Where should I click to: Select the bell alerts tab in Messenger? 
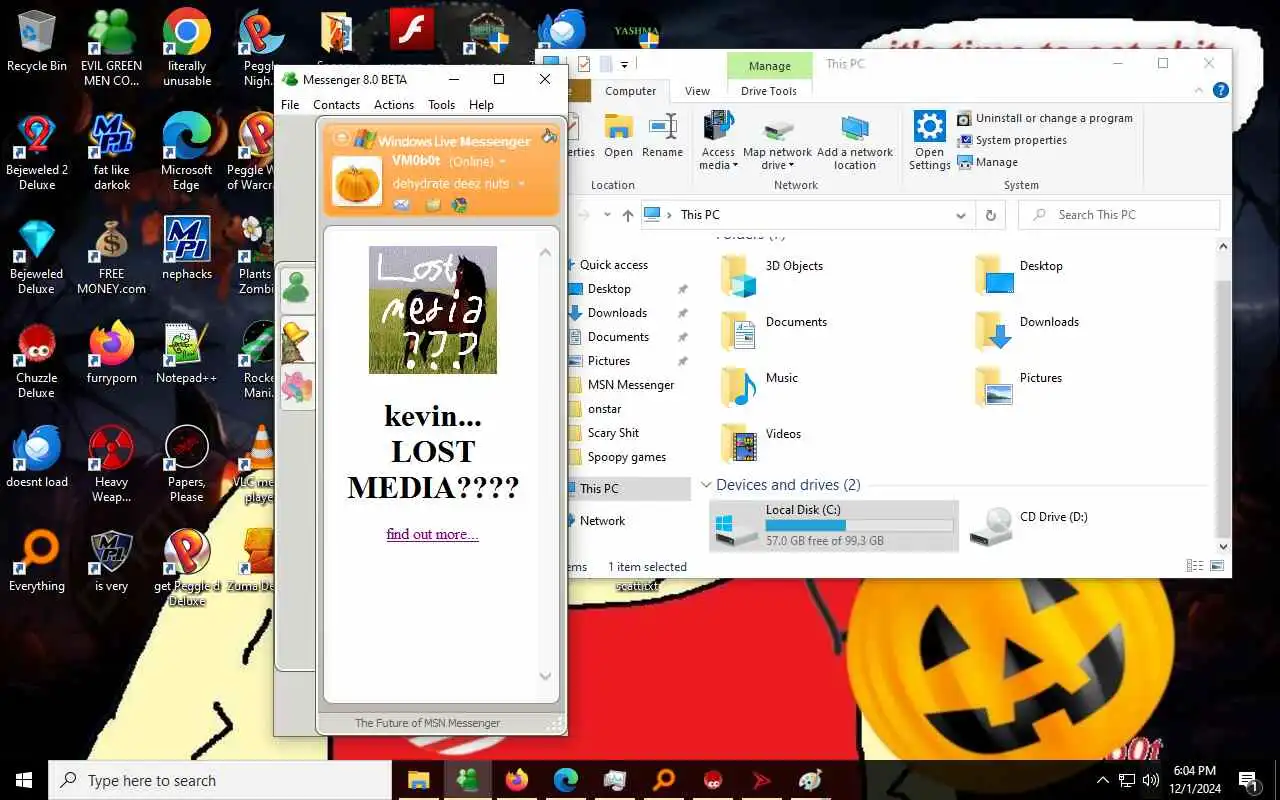point(297,339)
